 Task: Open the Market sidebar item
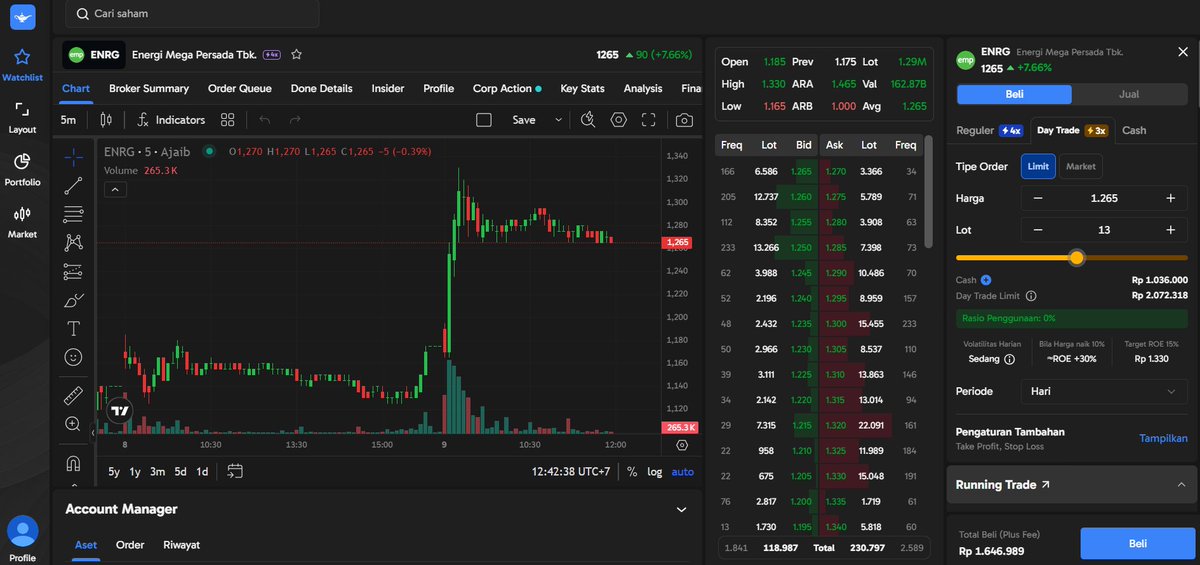tap(22, 221)
